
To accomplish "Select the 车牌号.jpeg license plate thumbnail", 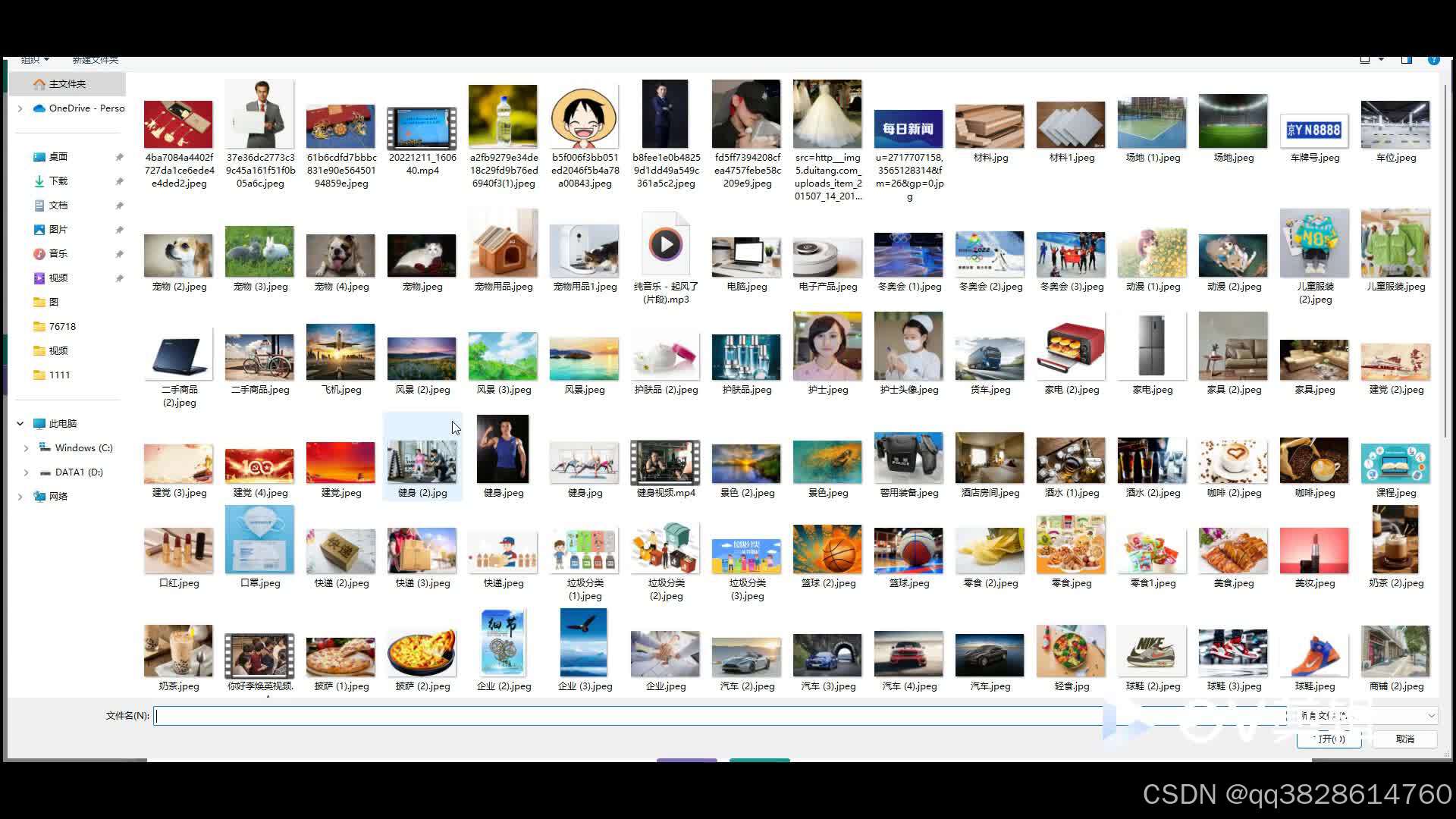I will (x=1314, y=130).
